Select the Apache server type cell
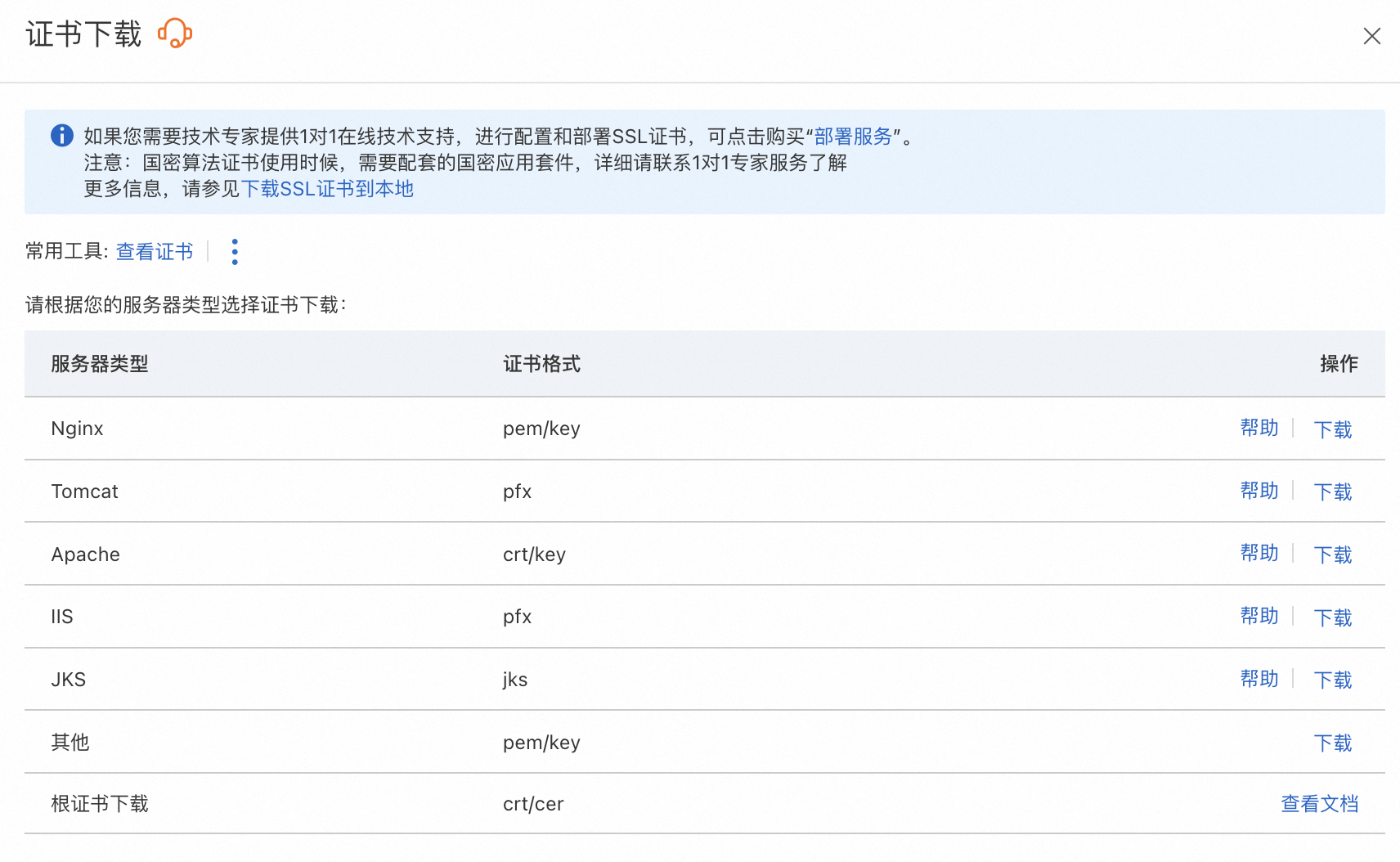The width and height of the screenshot is (1400, 862). click(85, 554)
